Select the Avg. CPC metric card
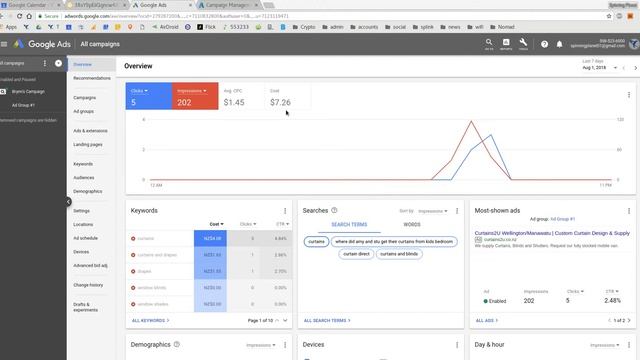The image size is (640, 360). click(x=241, y=96)
